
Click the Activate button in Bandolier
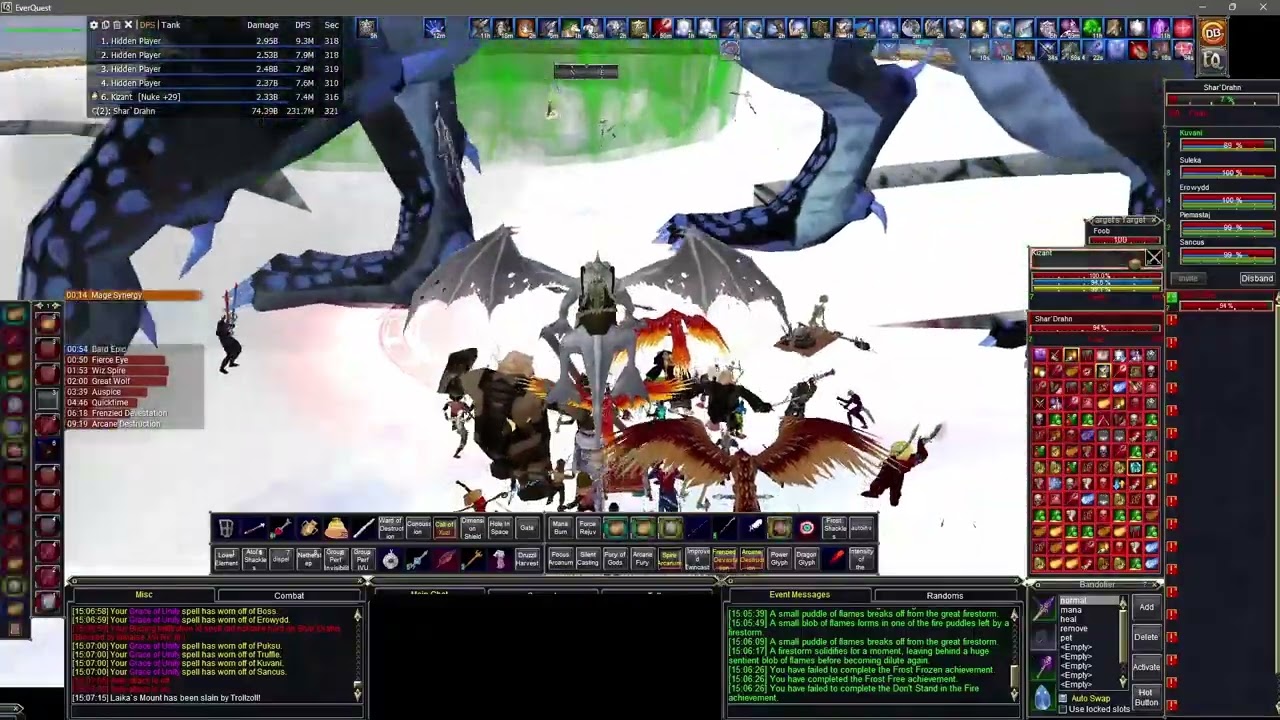pos(1147,667)
